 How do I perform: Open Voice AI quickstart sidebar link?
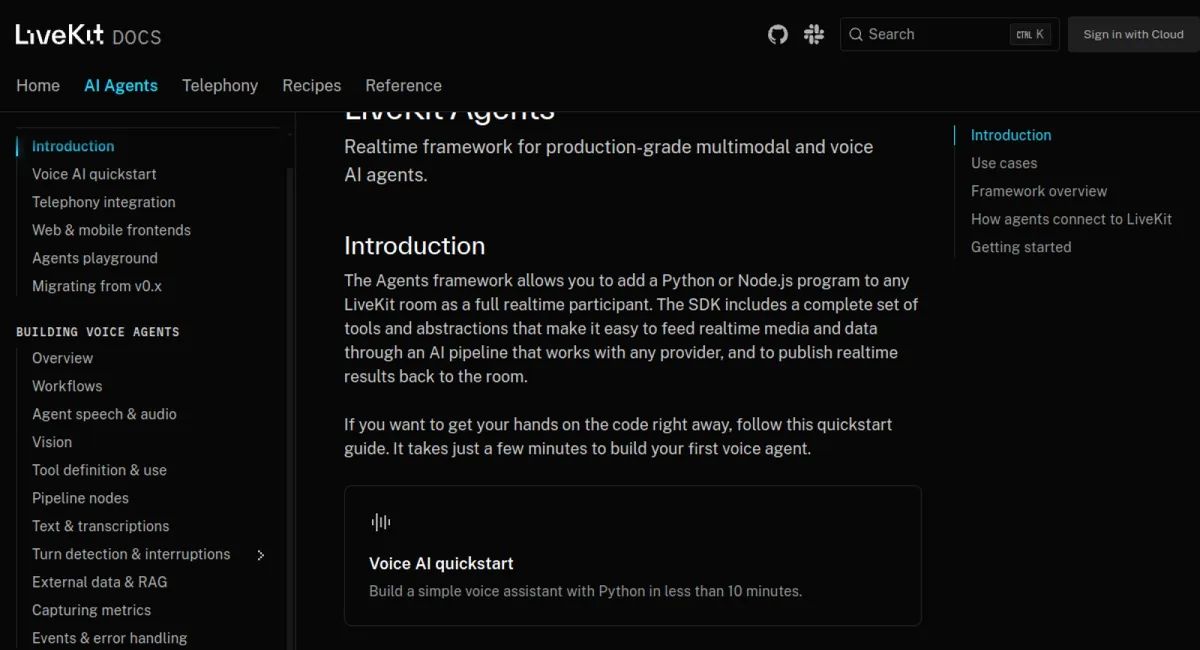(94, 174)
